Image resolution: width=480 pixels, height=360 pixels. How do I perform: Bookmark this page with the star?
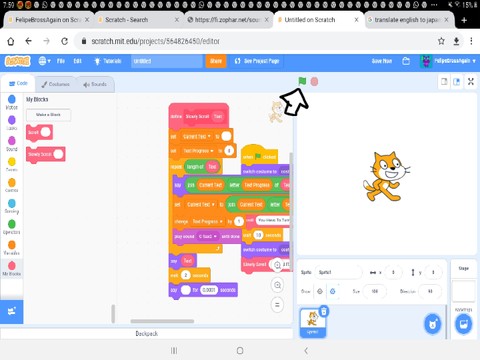pyautogui.click(x=441, y=41)
